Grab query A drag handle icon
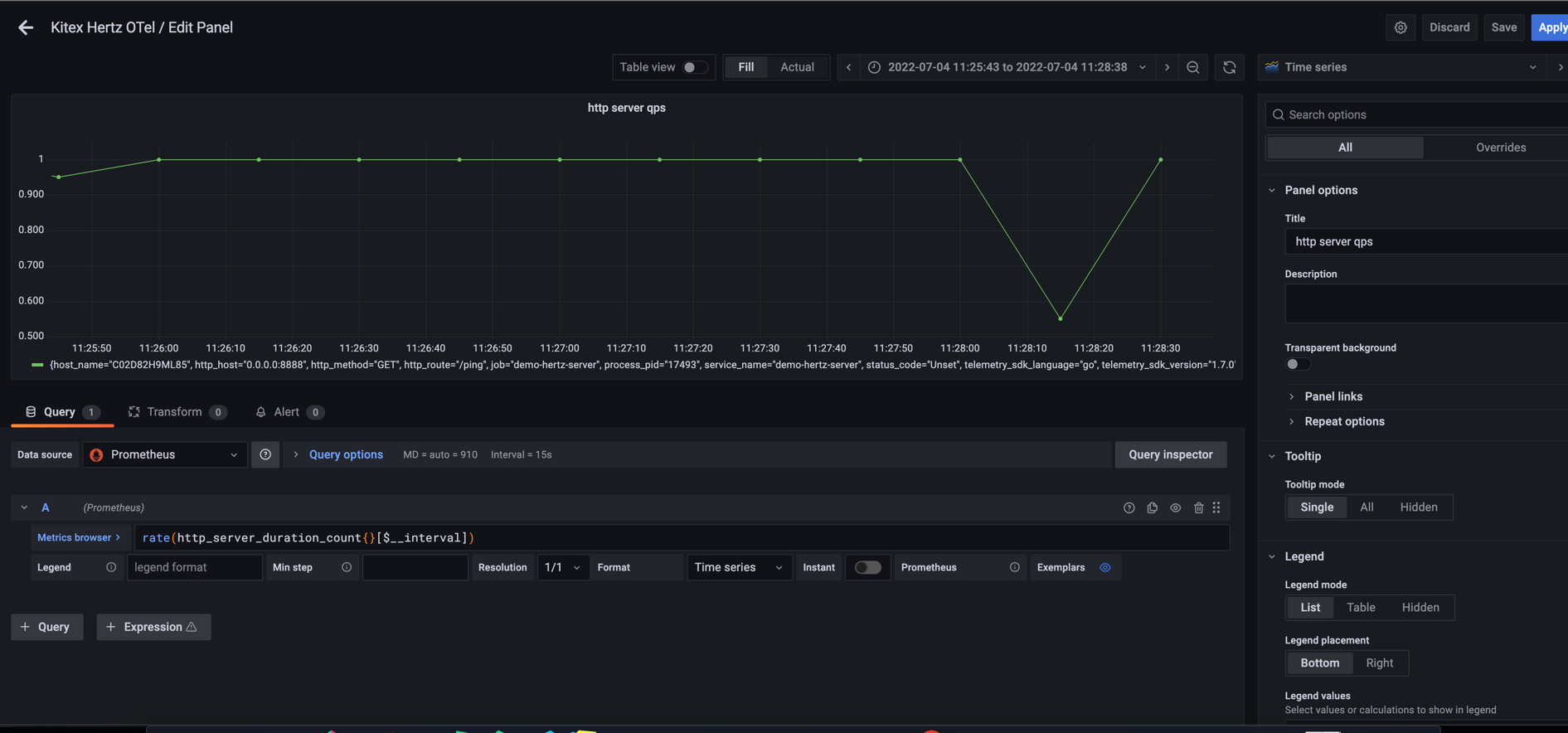The width and height of the screenshot is (1568, 733). (x=1216, y=507)
